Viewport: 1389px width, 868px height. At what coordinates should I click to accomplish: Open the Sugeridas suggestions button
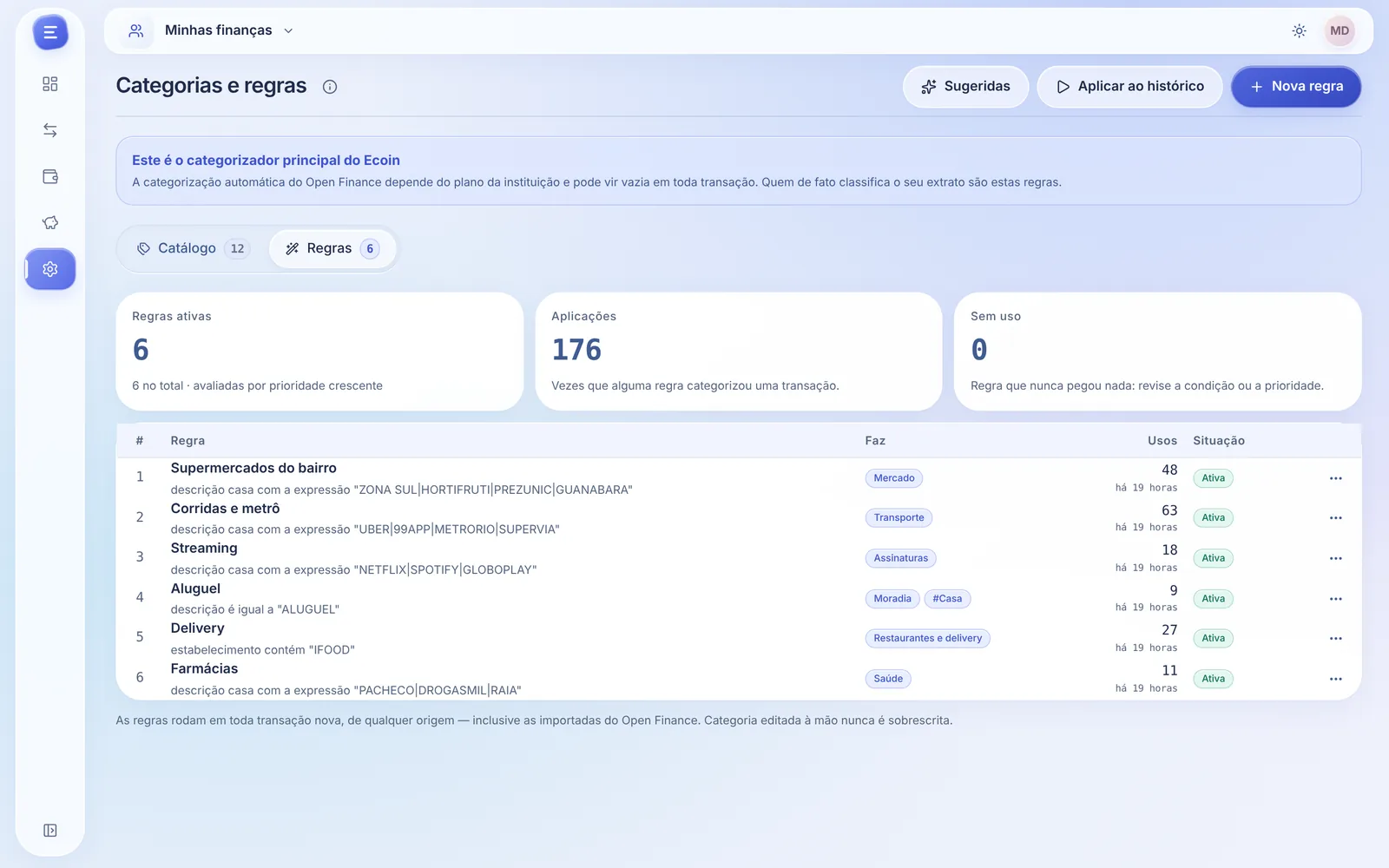tap(965, 87)
